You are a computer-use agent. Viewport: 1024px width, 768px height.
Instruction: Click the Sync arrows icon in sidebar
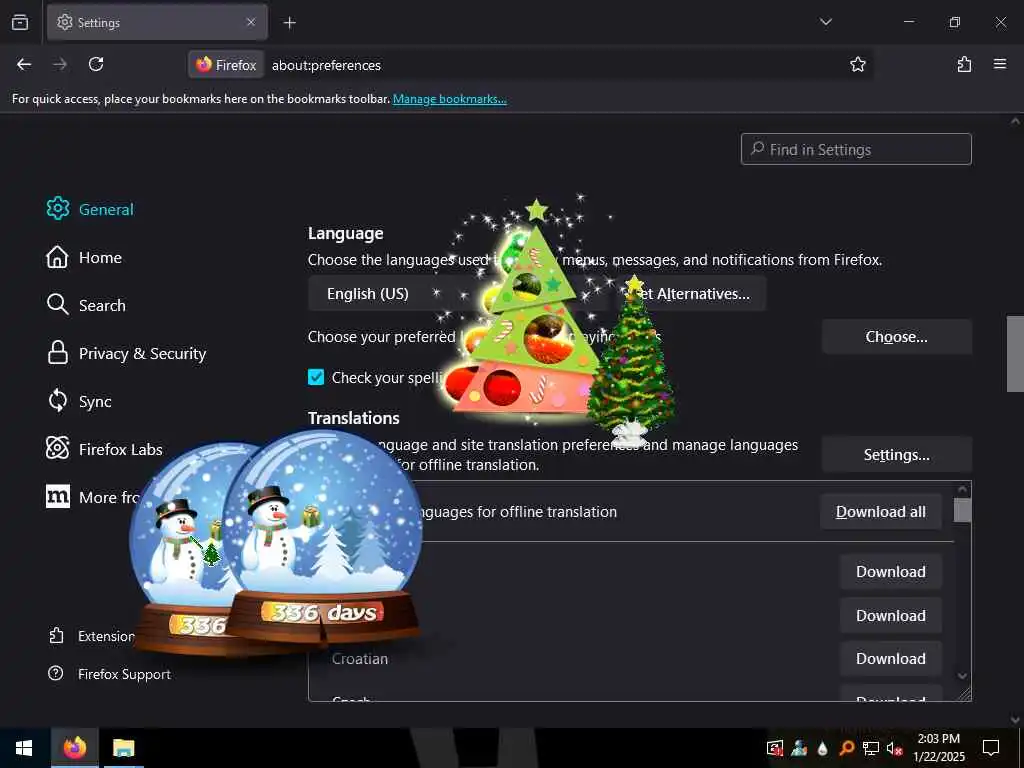pos(57,400)
